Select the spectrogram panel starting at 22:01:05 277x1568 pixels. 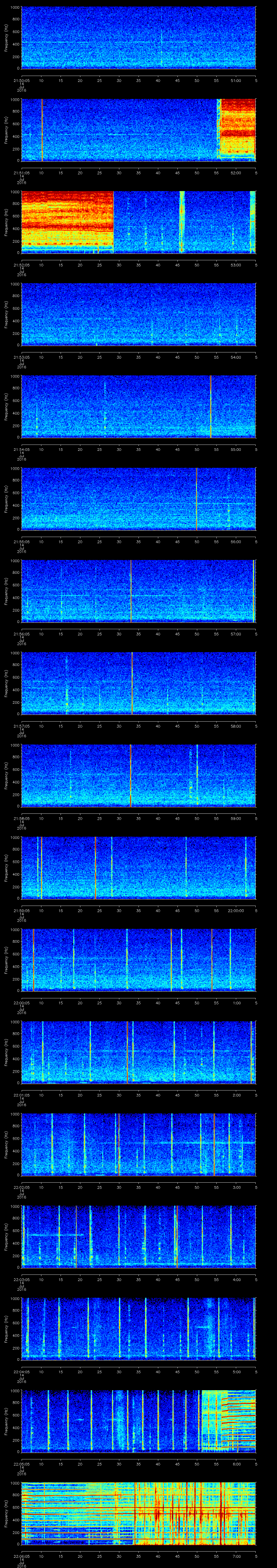pyautogui.click(x=139, y=1052)
